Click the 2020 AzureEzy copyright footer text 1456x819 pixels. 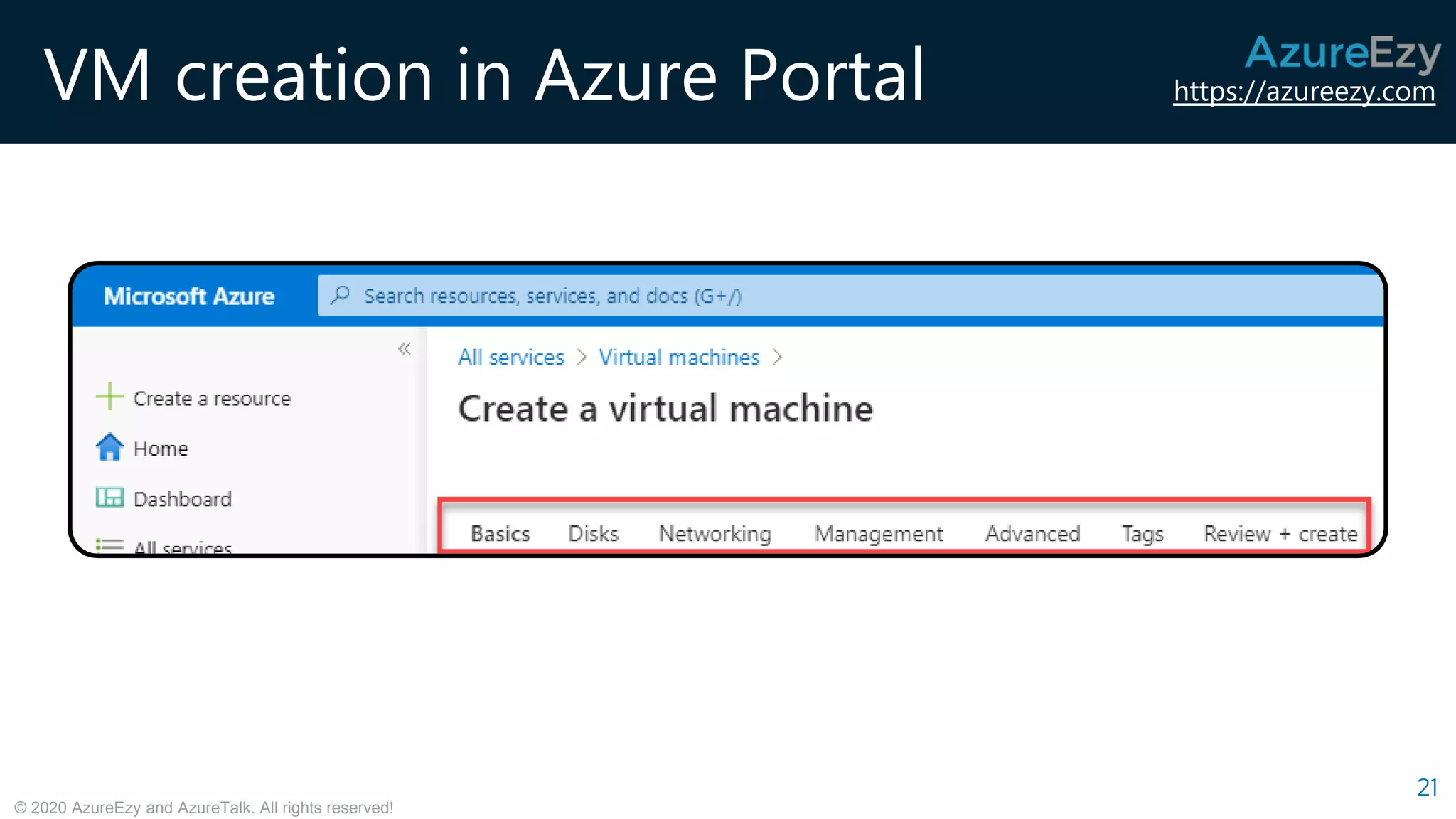pos(203,808)
